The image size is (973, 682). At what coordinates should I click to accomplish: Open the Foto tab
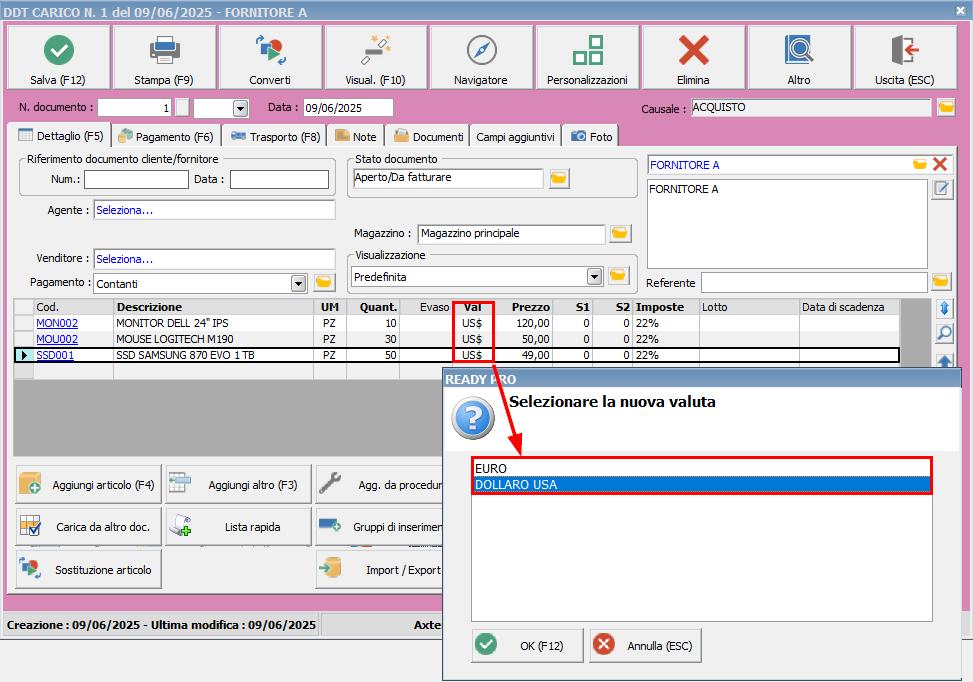coord(591,137)
